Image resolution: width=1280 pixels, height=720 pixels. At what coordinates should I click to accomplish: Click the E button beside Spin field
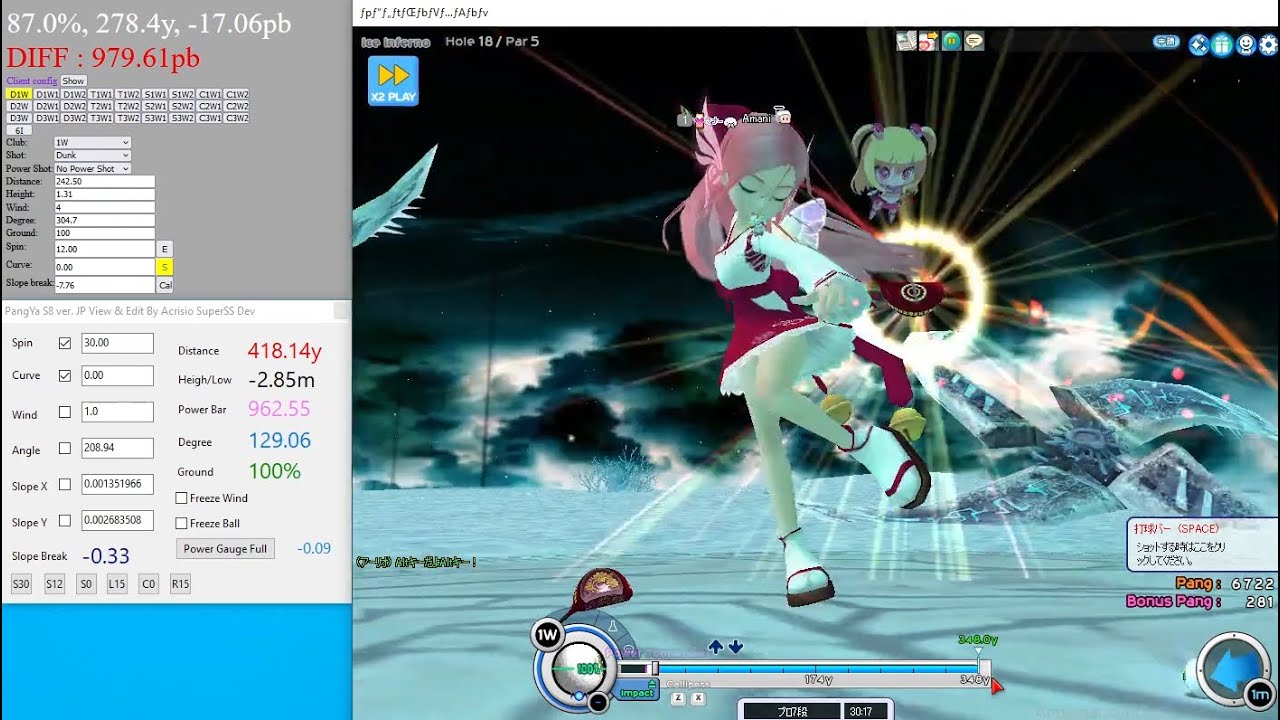[x=165, y=248]
